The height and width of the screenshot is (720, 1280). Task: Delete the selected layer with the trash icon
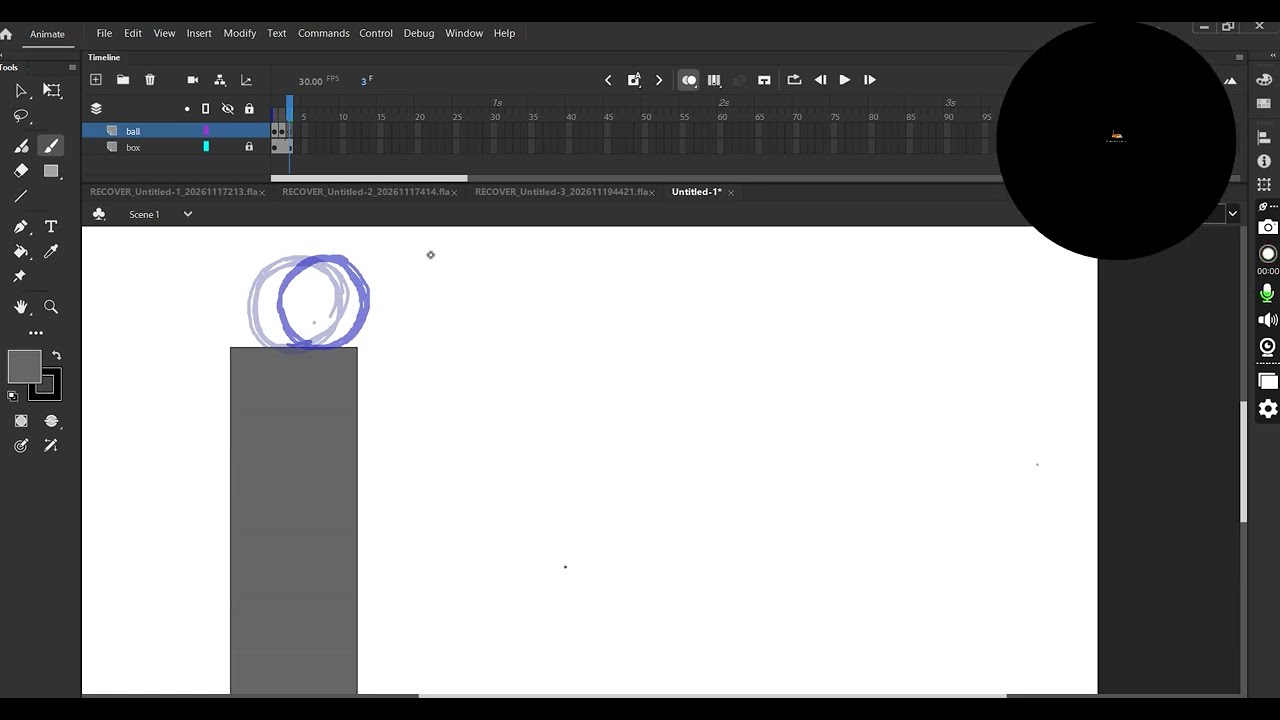tap(150, 80)
